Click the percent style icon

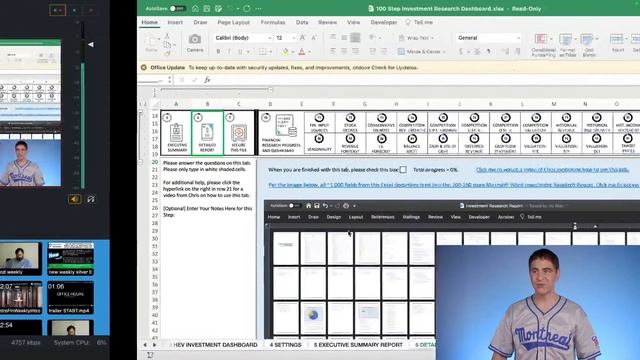click(x=477, y=52)
